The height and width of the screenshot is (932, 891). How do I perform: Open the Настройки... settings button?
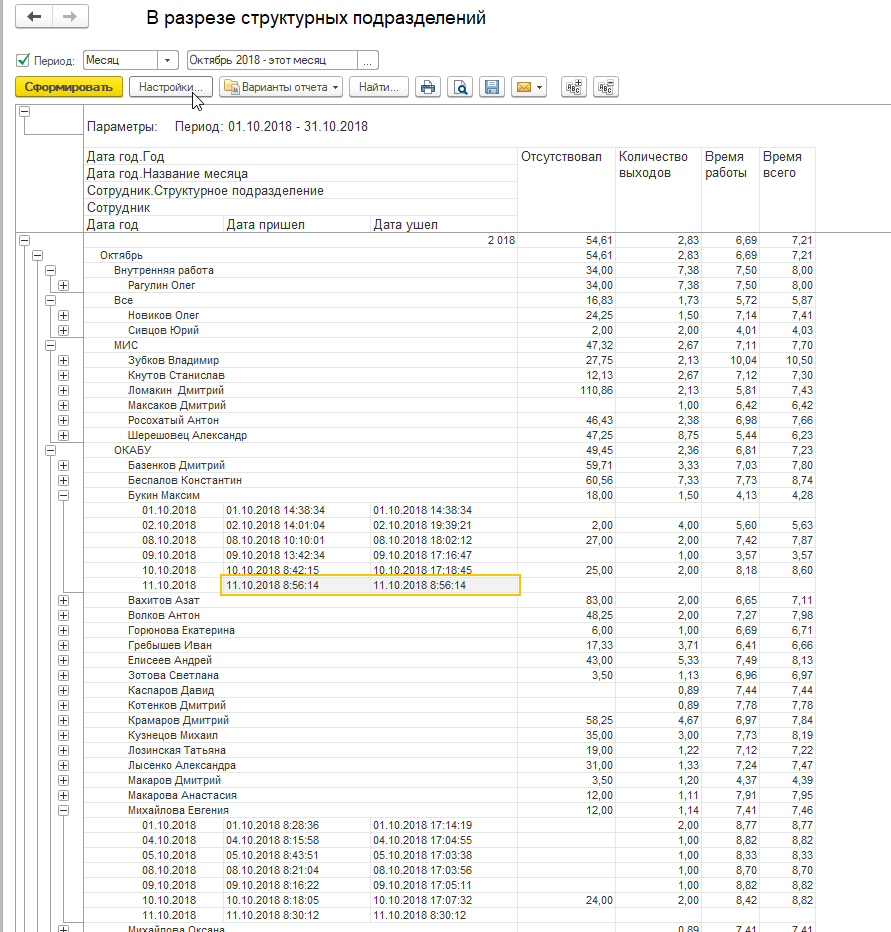(171, 87)
